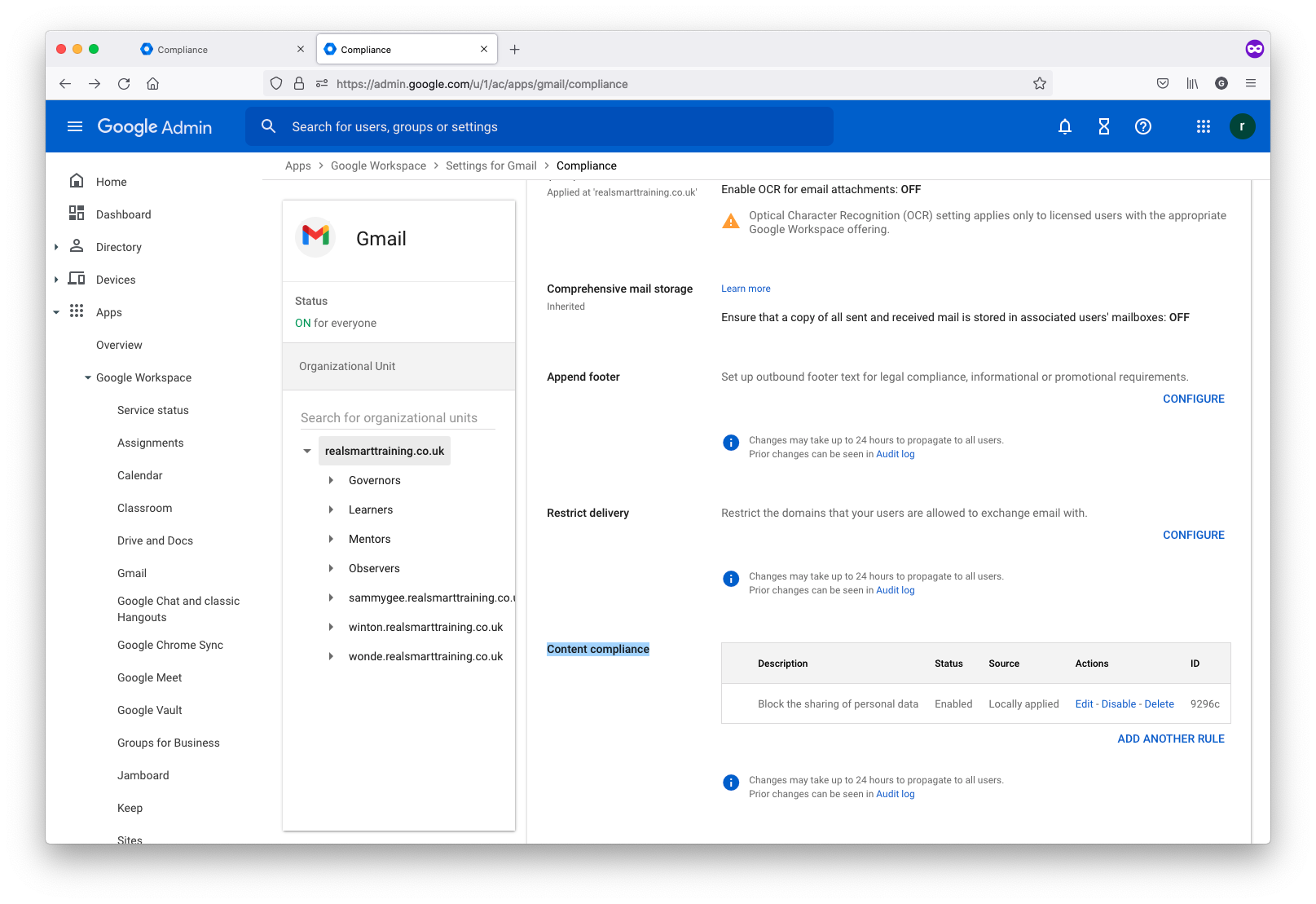Expand the Learners organizational unit
The image size is (1316, 904).
coord(331,509)
